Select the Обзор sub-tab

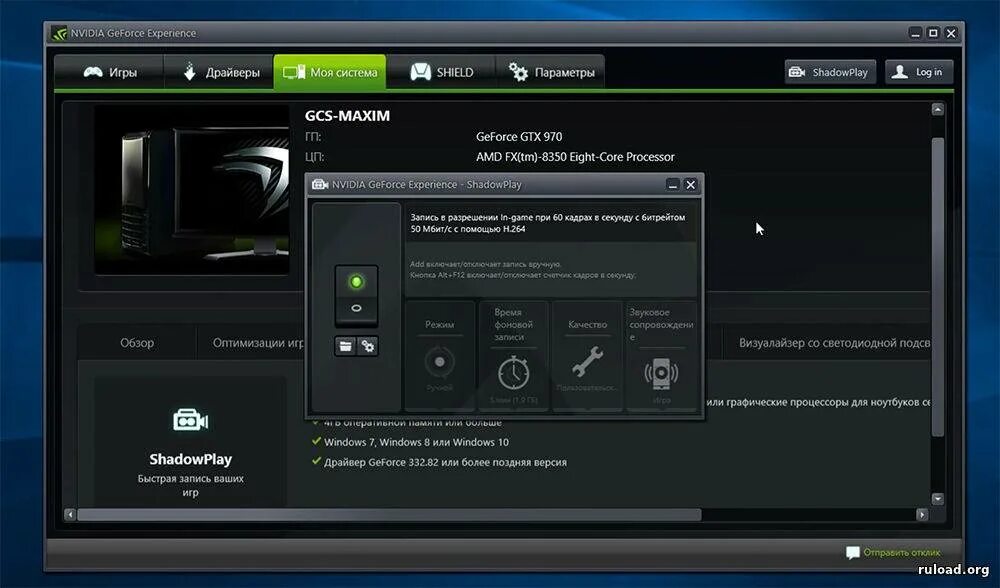(x=137, y=343)
